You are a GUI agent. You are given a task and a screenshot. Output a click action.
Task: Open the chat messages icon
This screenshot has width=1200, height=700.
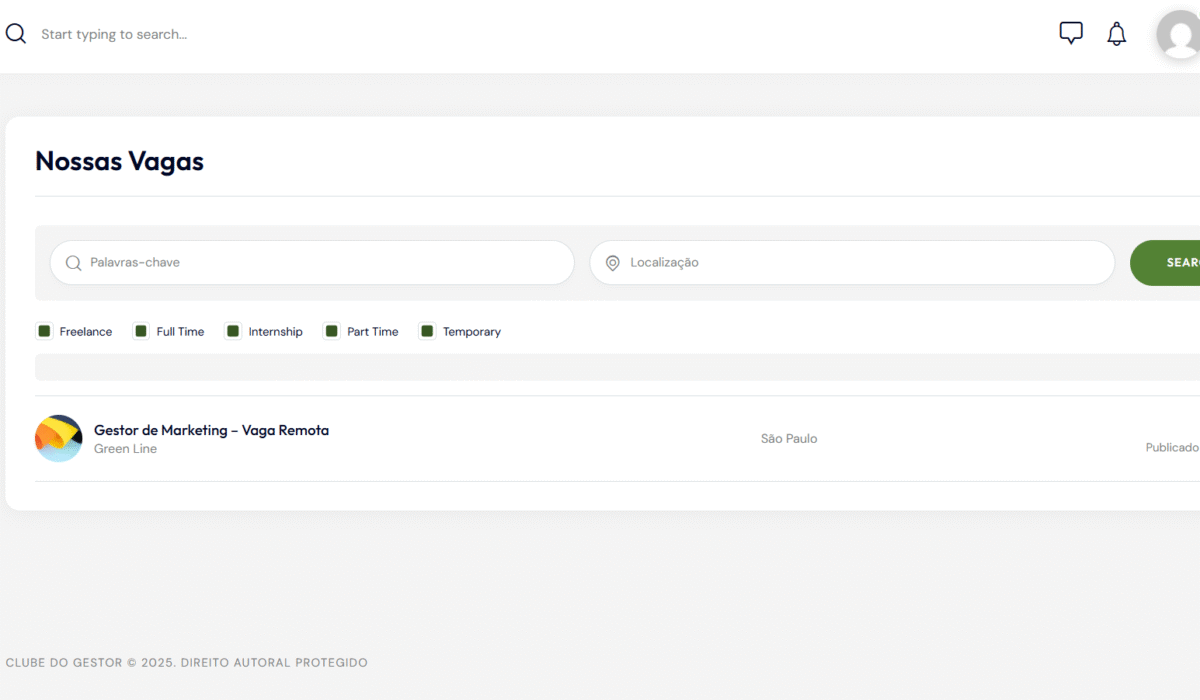[x=1071, y=34]
